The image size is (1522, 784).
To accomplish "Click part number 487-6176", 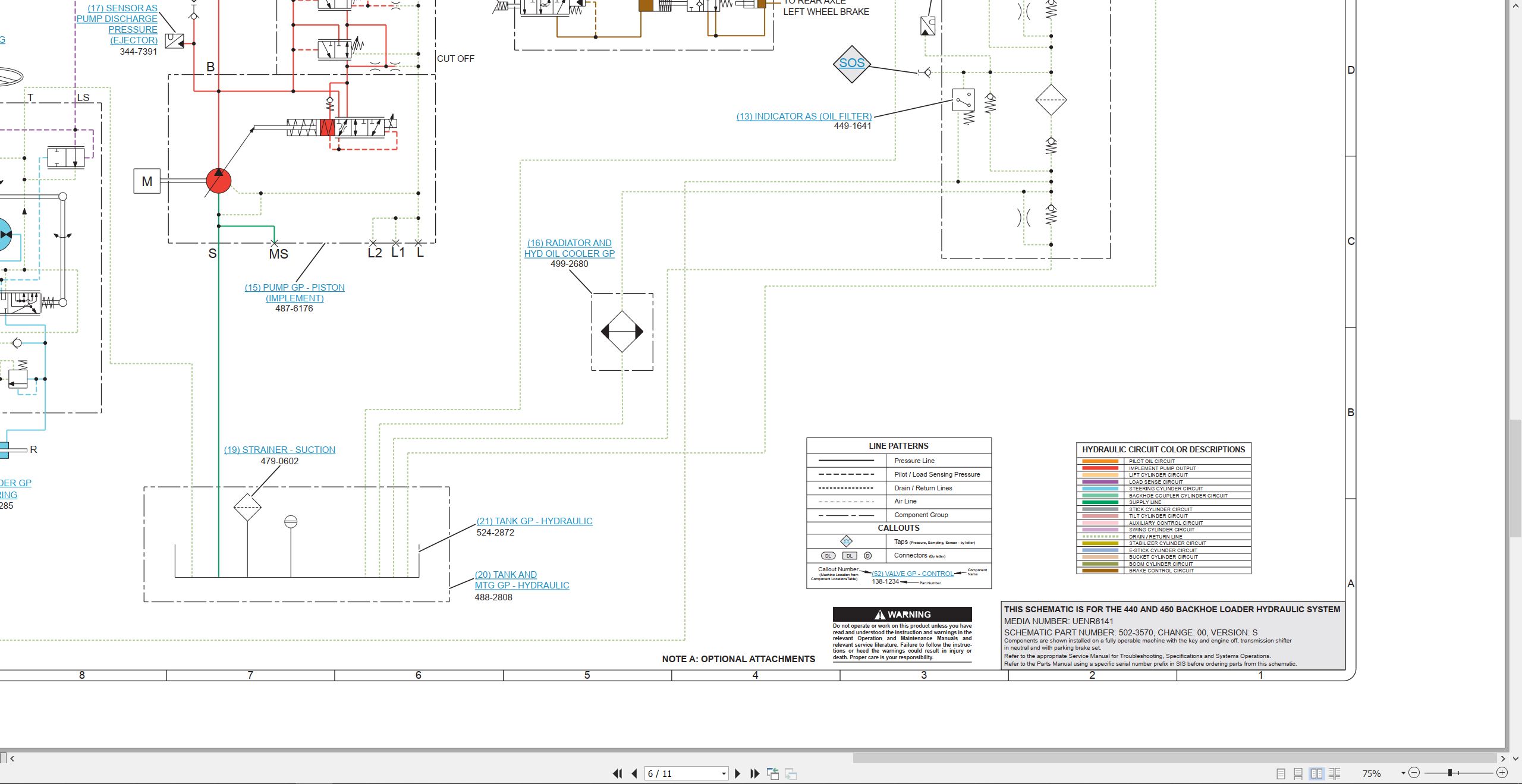I will click(294, 308).
